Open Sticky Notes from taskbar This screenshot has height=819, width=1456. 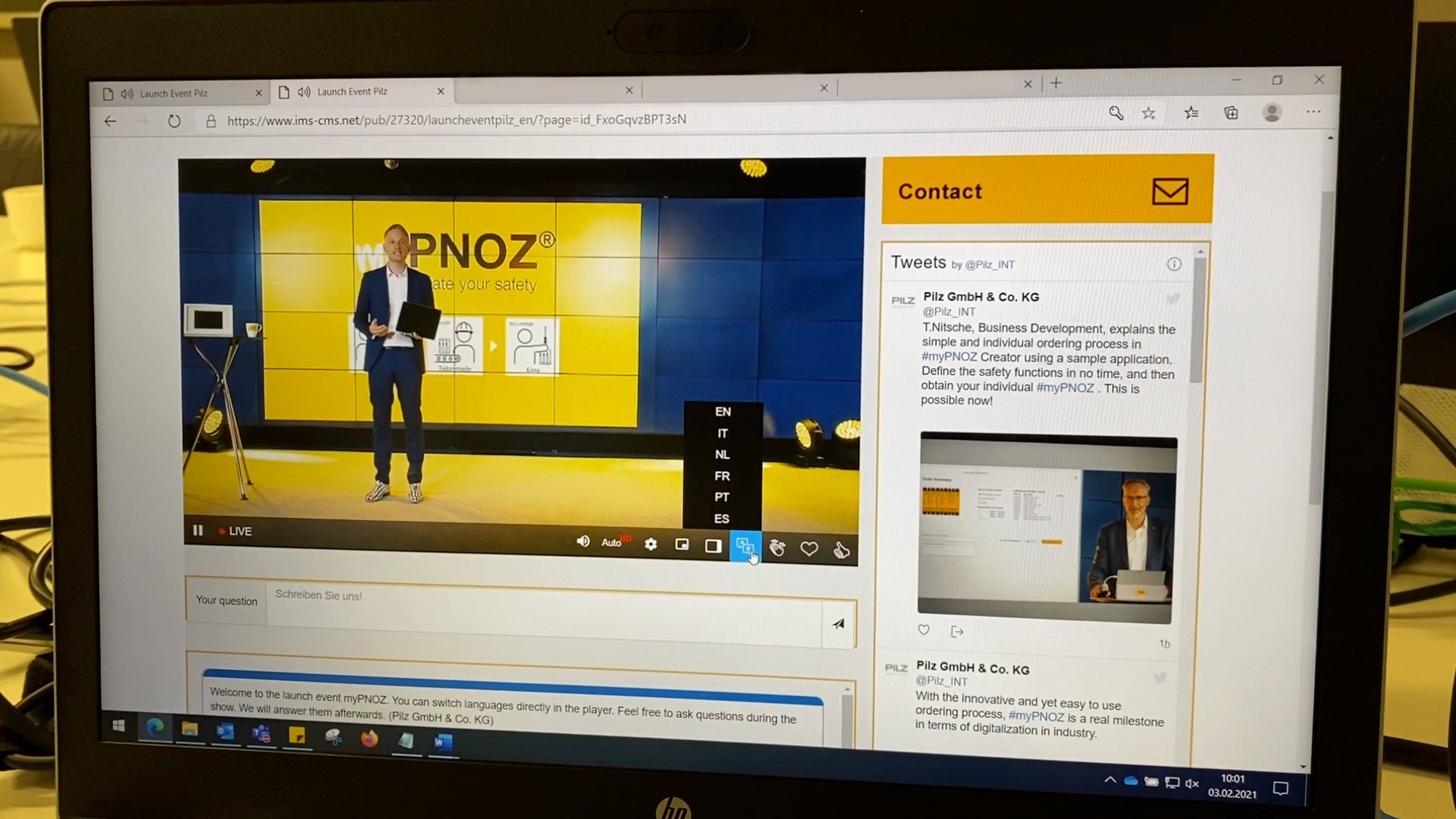(297, 735)
